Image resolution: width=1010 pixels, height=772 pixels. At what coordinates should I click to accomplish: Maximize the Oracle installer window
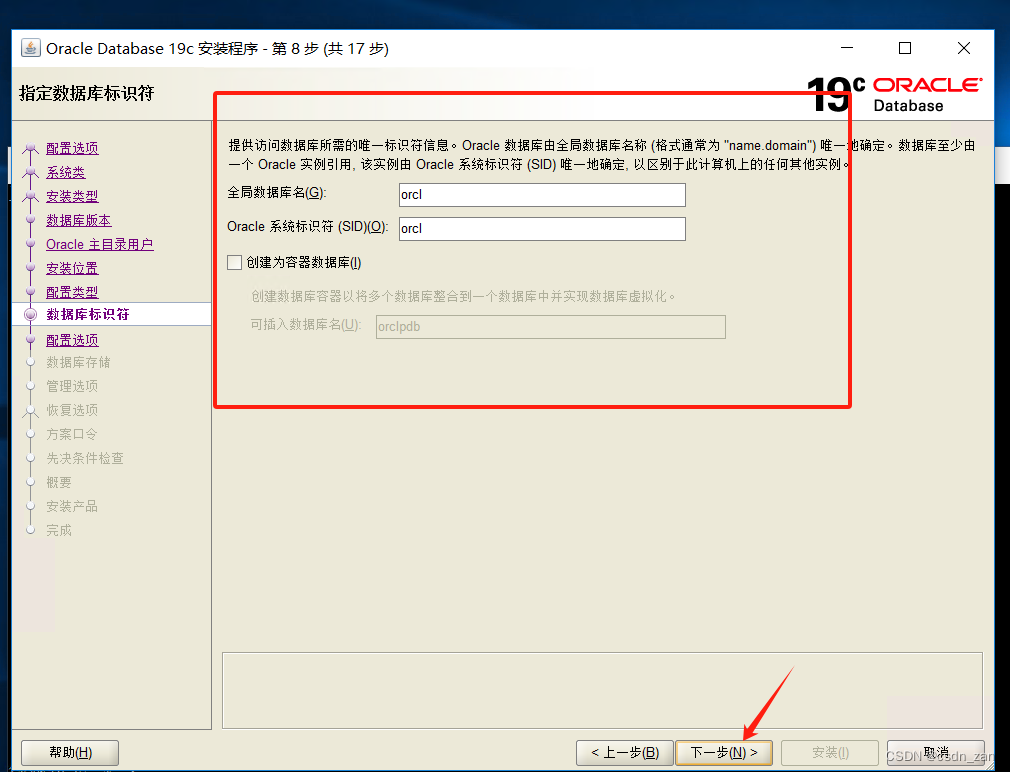tap(905, 48)
